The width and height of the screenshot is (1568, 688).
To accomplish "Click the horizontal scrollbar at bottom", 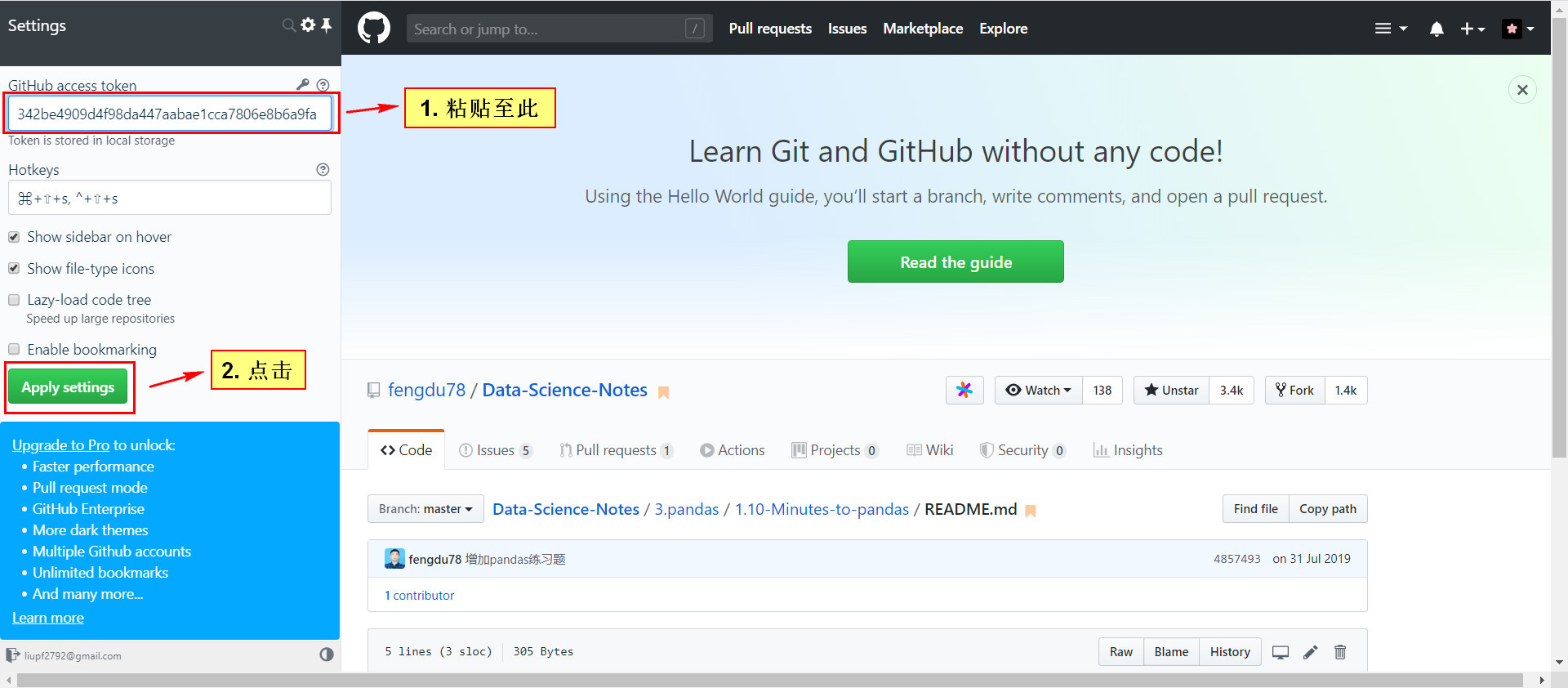I will click(769, 680).
